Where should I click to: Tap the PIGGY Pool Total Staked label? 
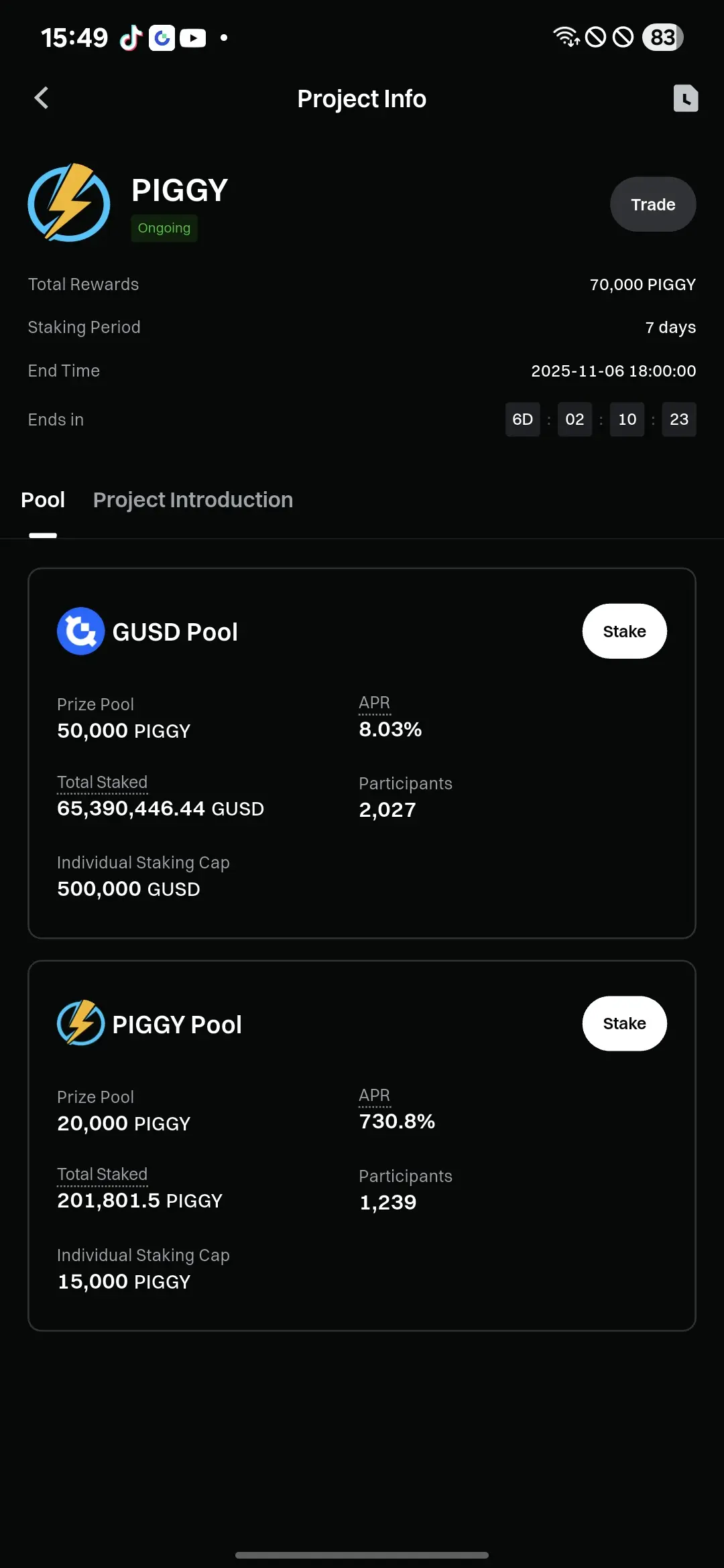102,1174
